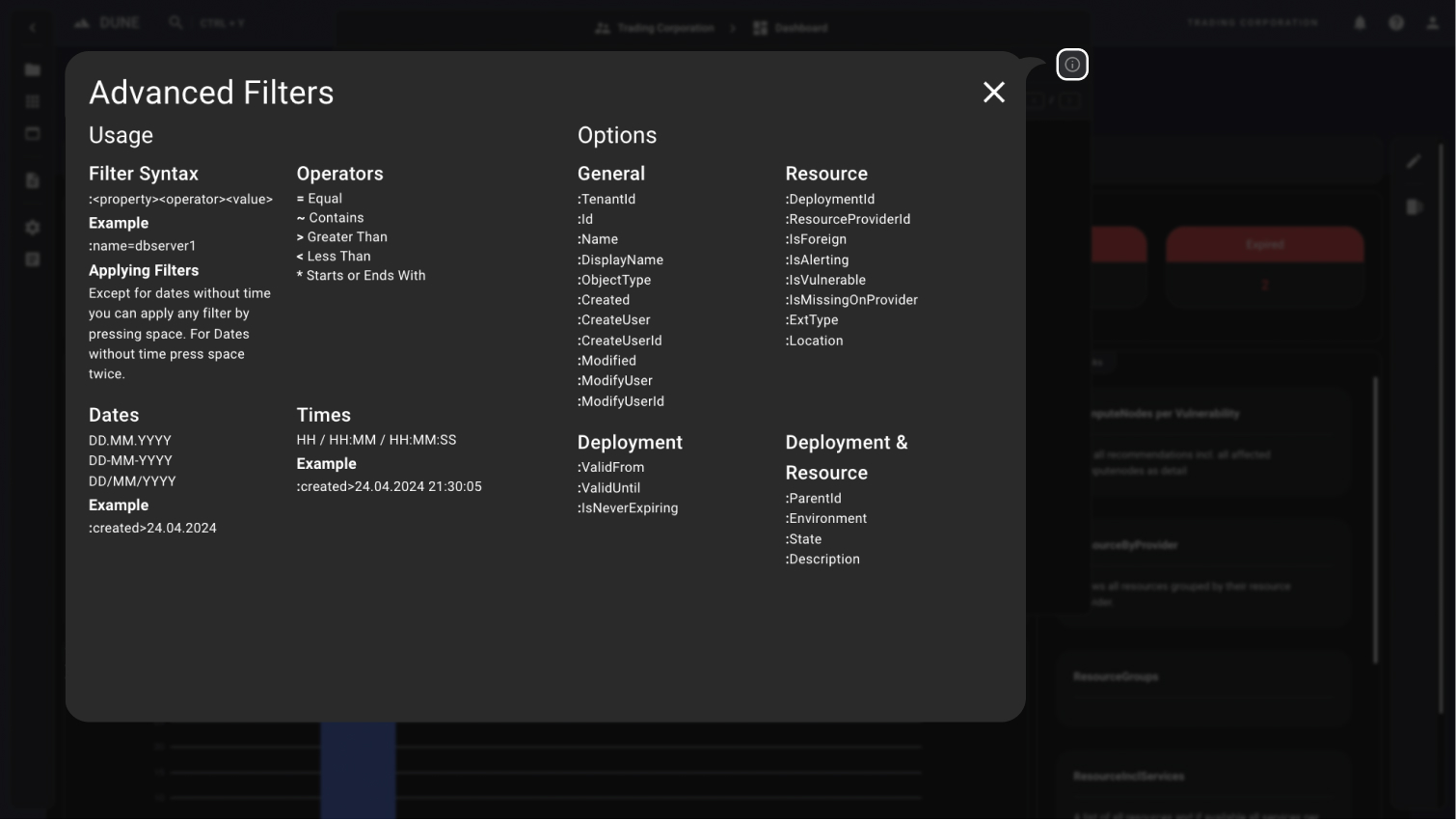The image size is (1456, 820).
Task: Open the settings gear in left sidebar
Action: click(33, 228)
